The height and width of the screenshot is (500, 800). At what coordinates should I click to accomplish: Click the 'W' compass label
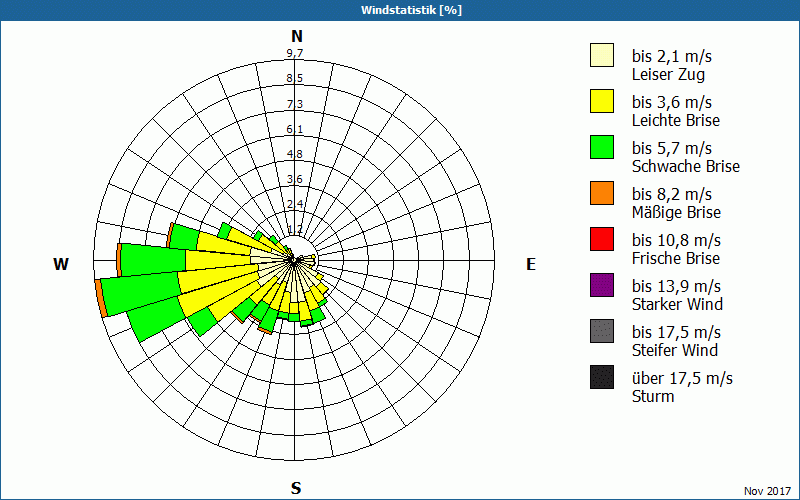(x=61, y=264)
